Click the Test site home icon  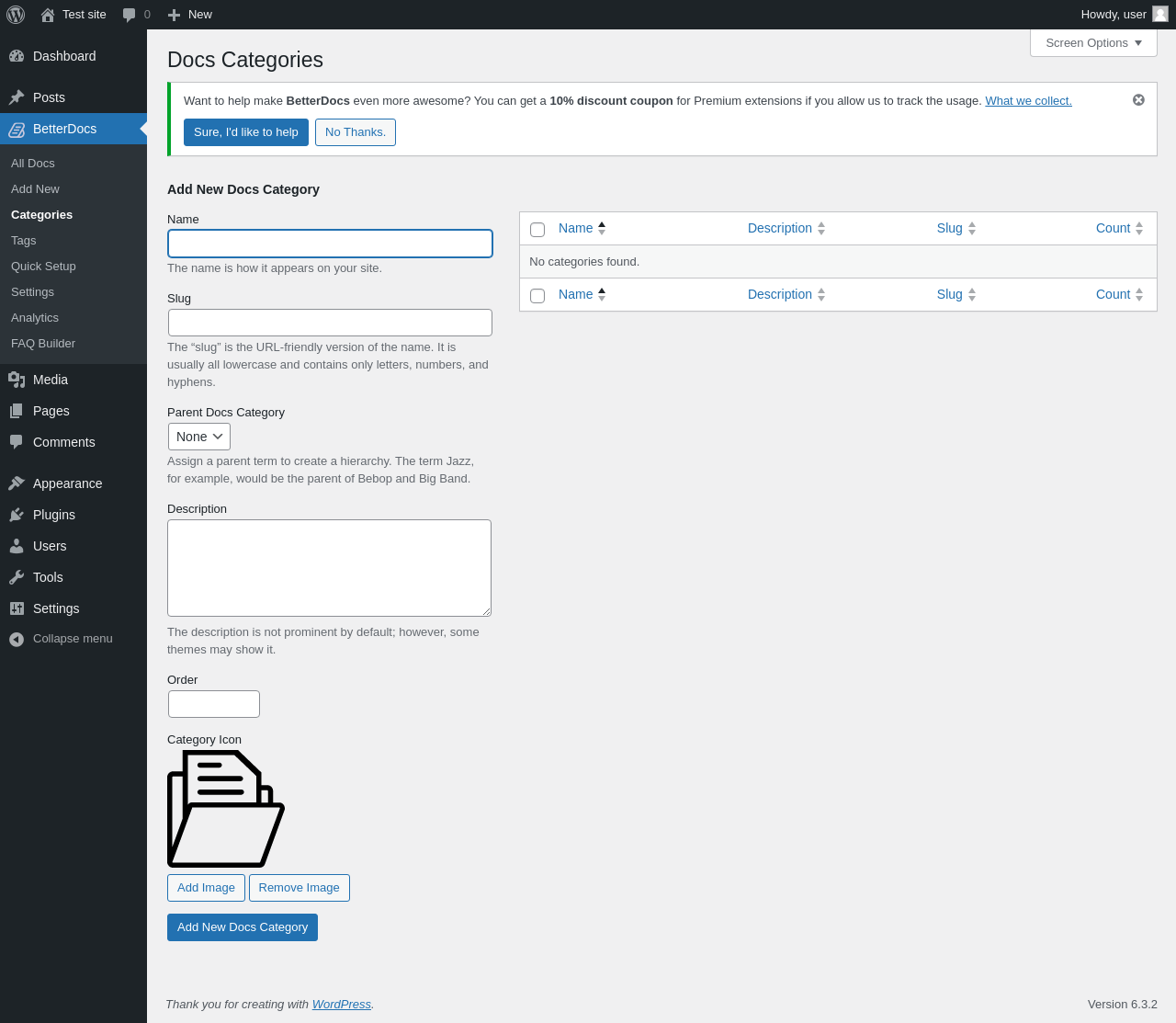tap(48, 15)
